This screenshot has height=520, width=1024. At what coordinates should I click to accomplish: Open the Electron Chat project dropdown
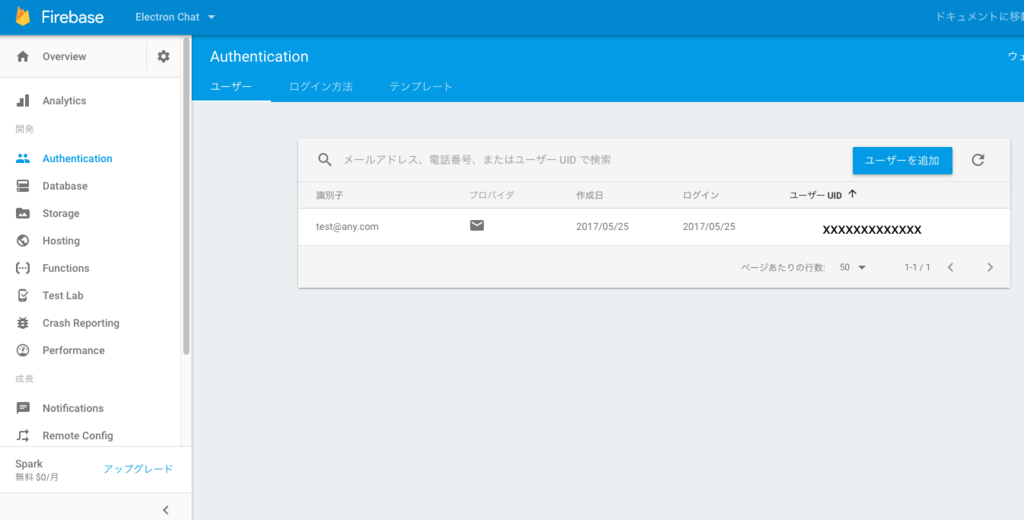175,17
